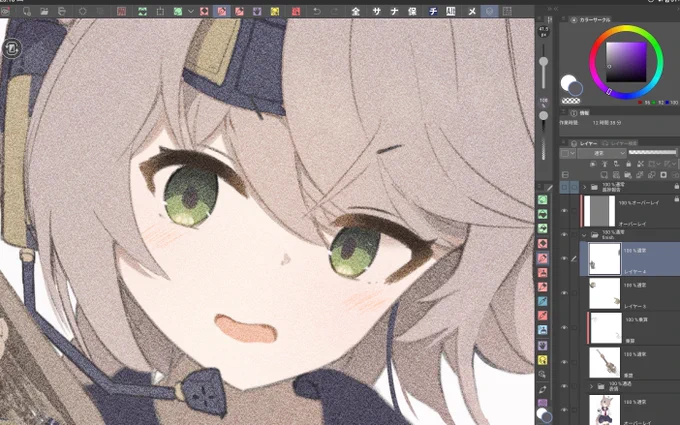
Task: Click the チ command bar button
Action: coord(433,11)
